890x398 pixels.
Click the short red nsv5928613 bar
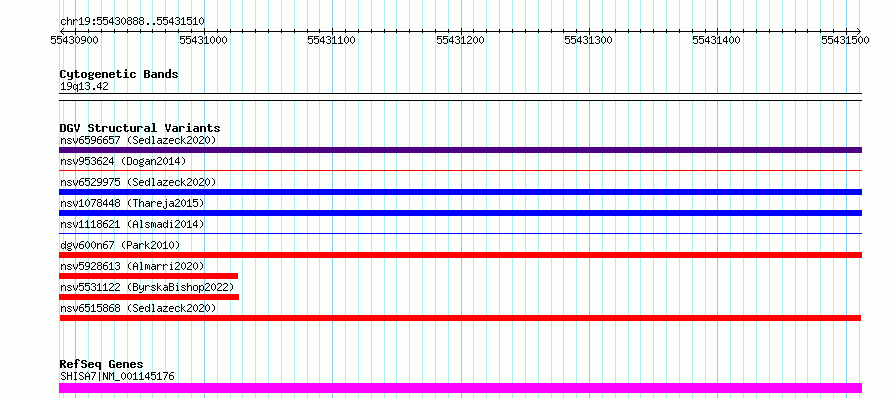coord(148,276)
